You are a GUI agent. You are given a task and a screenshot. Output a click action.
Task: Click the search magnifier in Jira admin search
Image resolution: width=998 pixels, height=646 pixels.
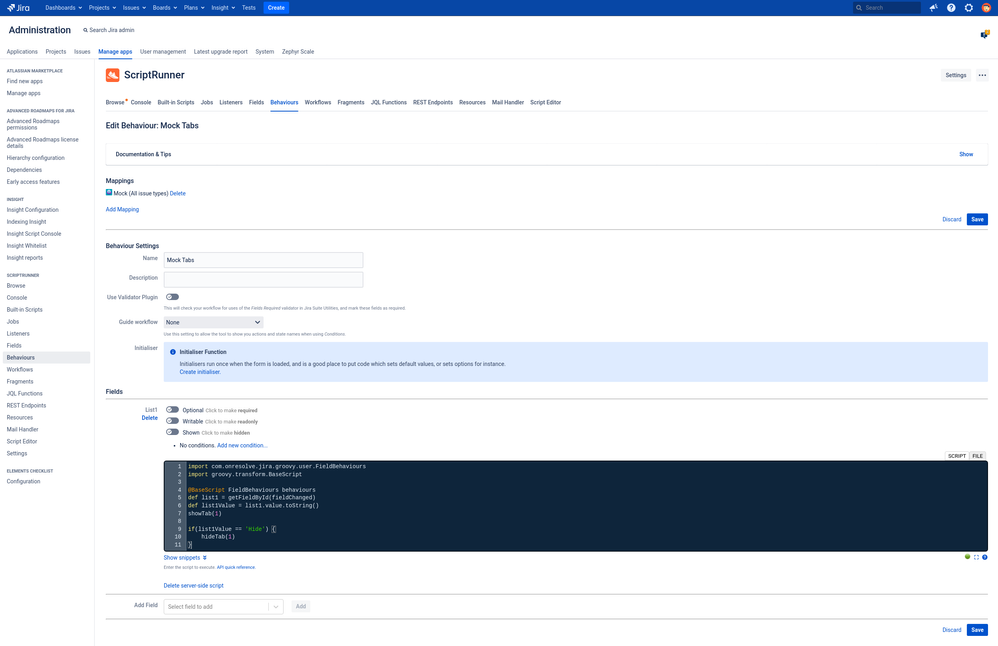85,30
